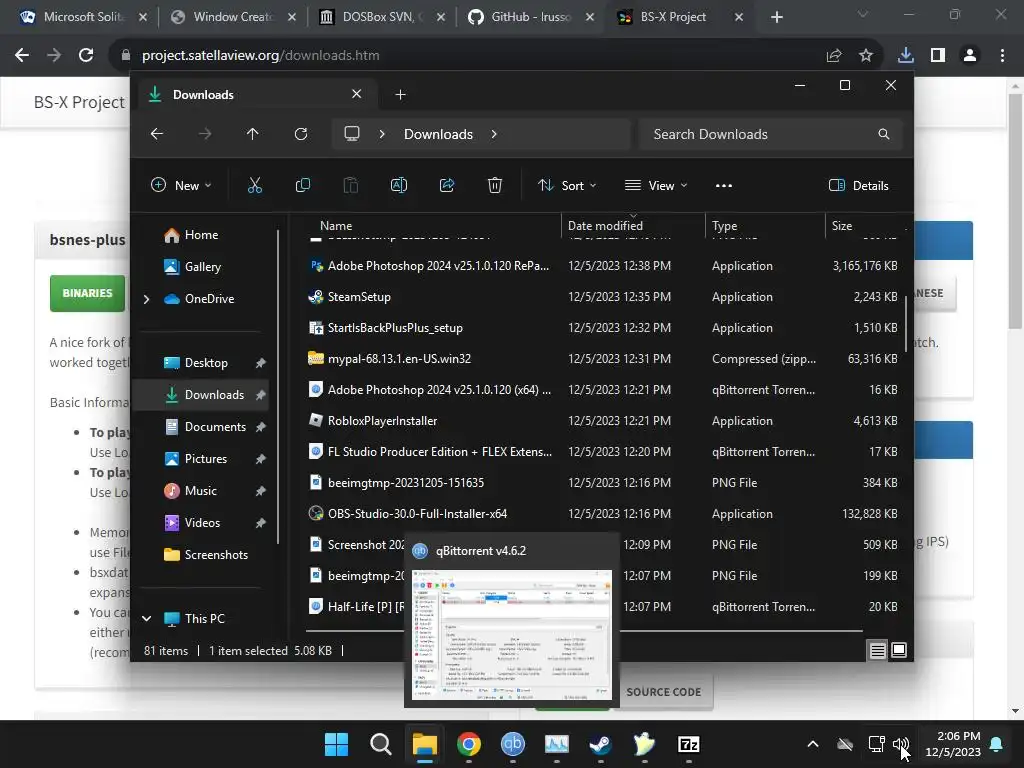The image size is (1024, 768).
Task: Add new Explorer tab
Action: 400,95
